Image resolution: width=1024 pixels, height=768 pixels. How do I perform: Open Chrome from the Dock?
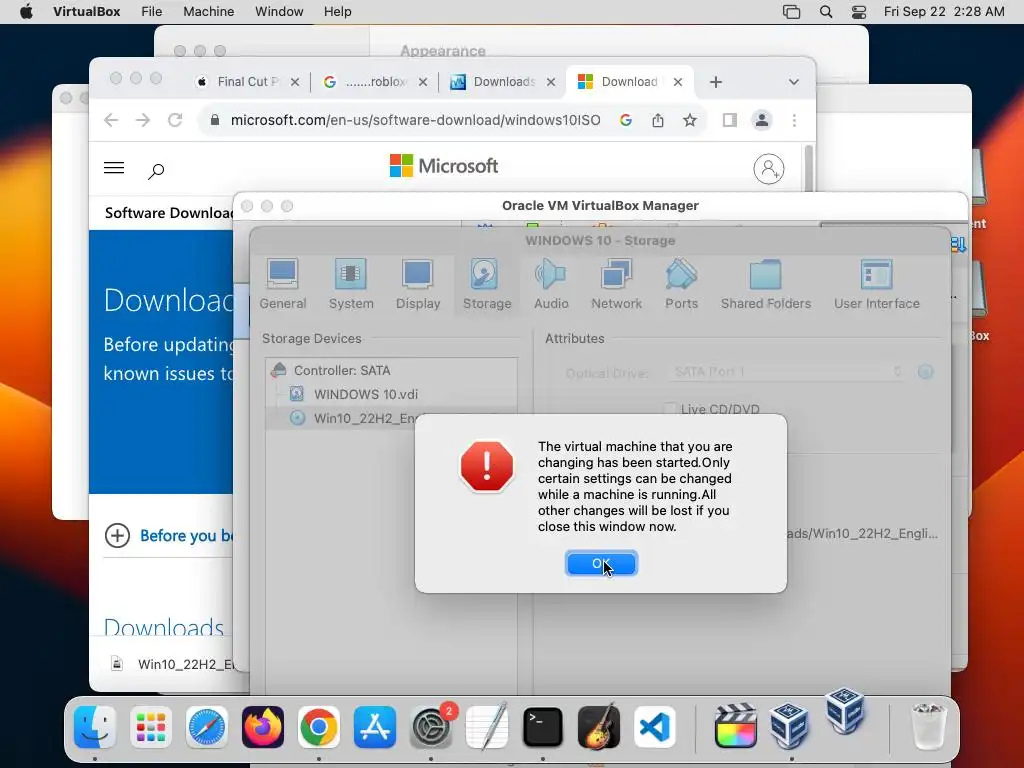click(x=319, y=727)
